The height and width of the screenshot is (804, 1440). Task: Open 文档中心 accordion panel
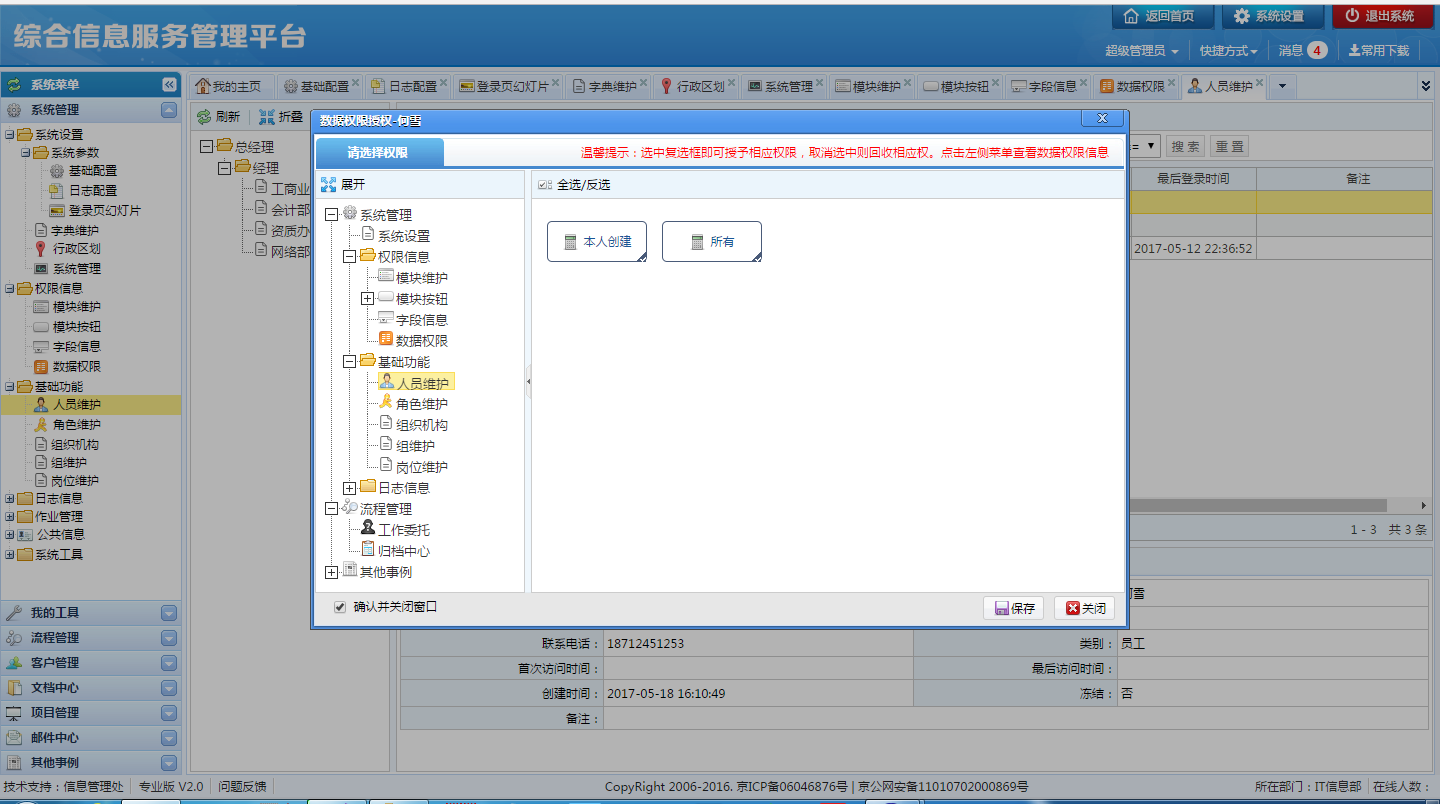pyautogui.click(x=91, y=688)
